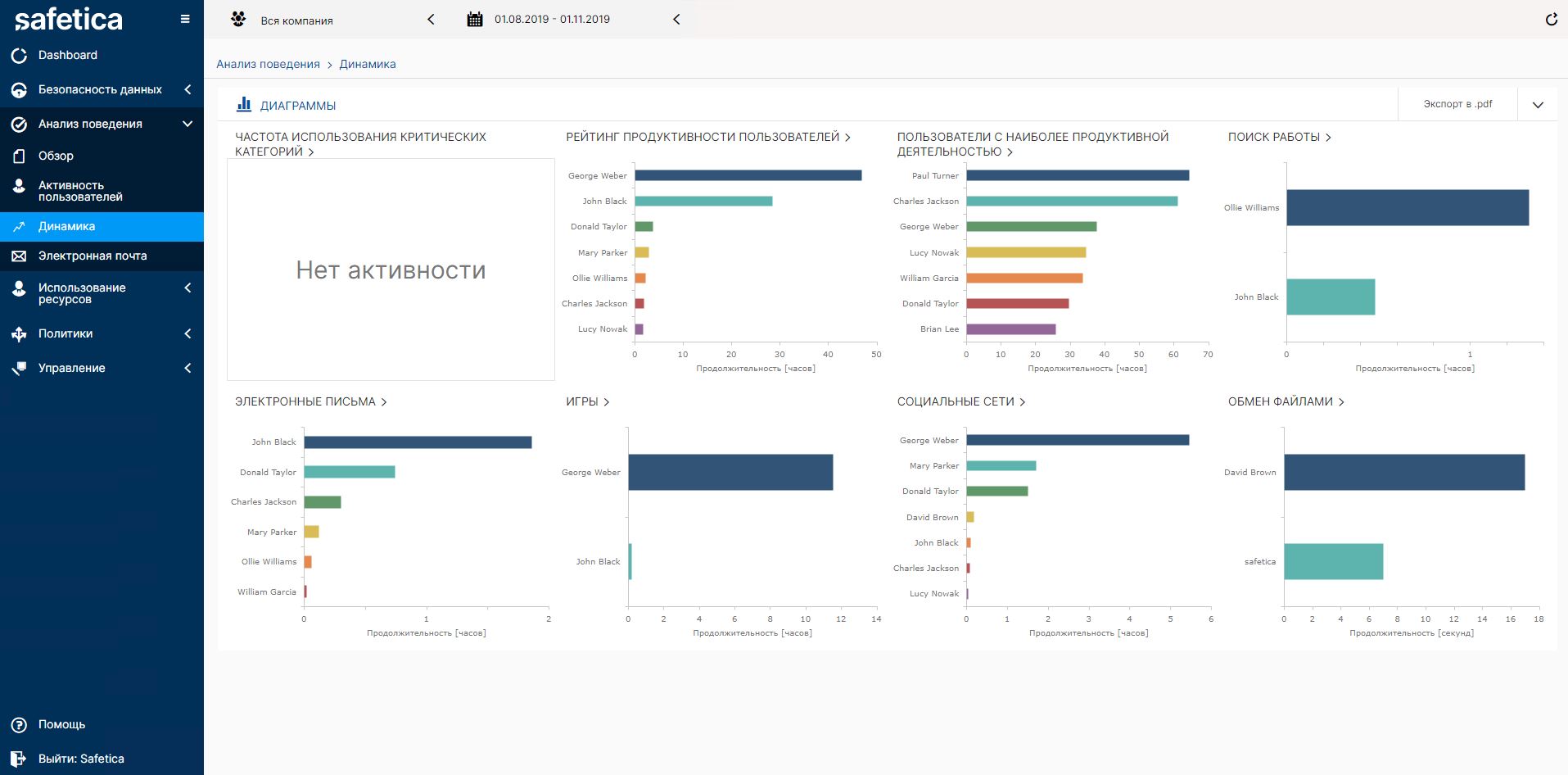The image size is (1568, 775).
Task: Click the date range 01.08.2019 - 01.11.2019 field
Action: [x=552, y=20]
